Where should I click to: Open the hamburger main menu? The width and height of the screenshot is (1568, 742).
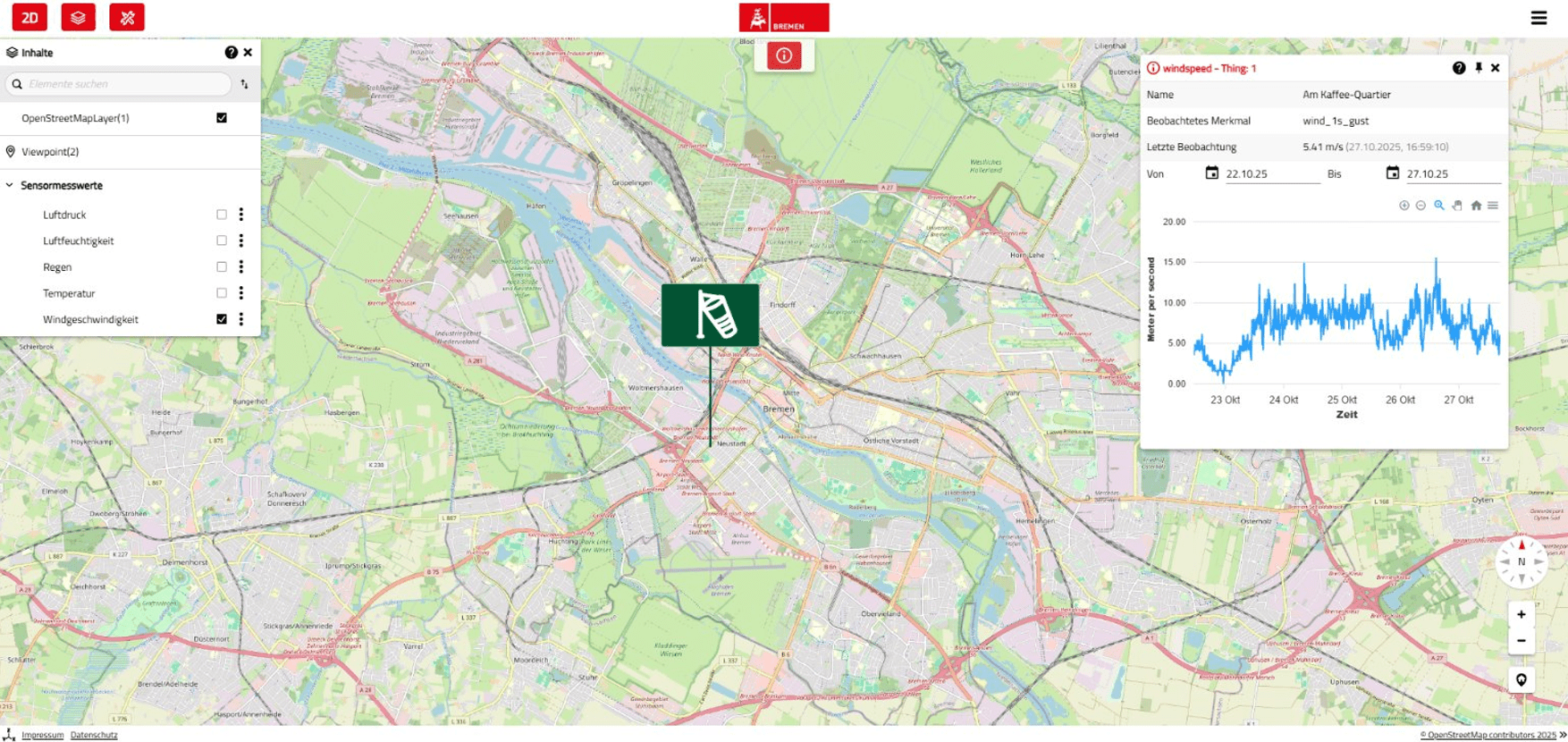coord(1538,18)
